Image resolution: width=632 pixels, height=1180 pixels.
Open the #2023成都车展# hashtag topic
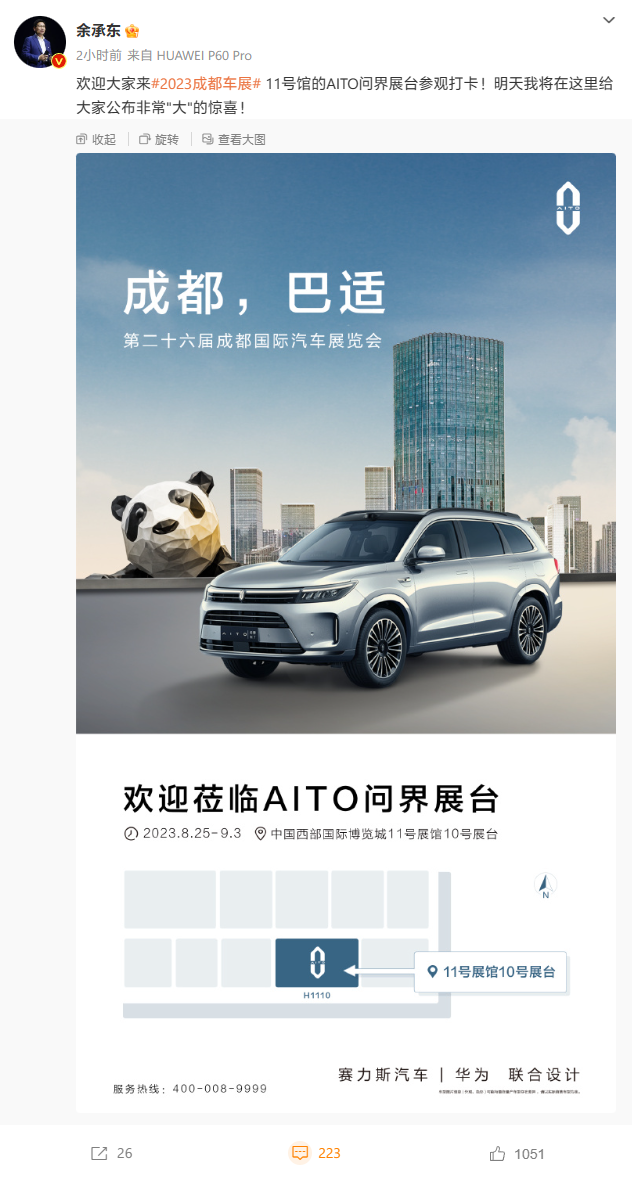[206, 84]
